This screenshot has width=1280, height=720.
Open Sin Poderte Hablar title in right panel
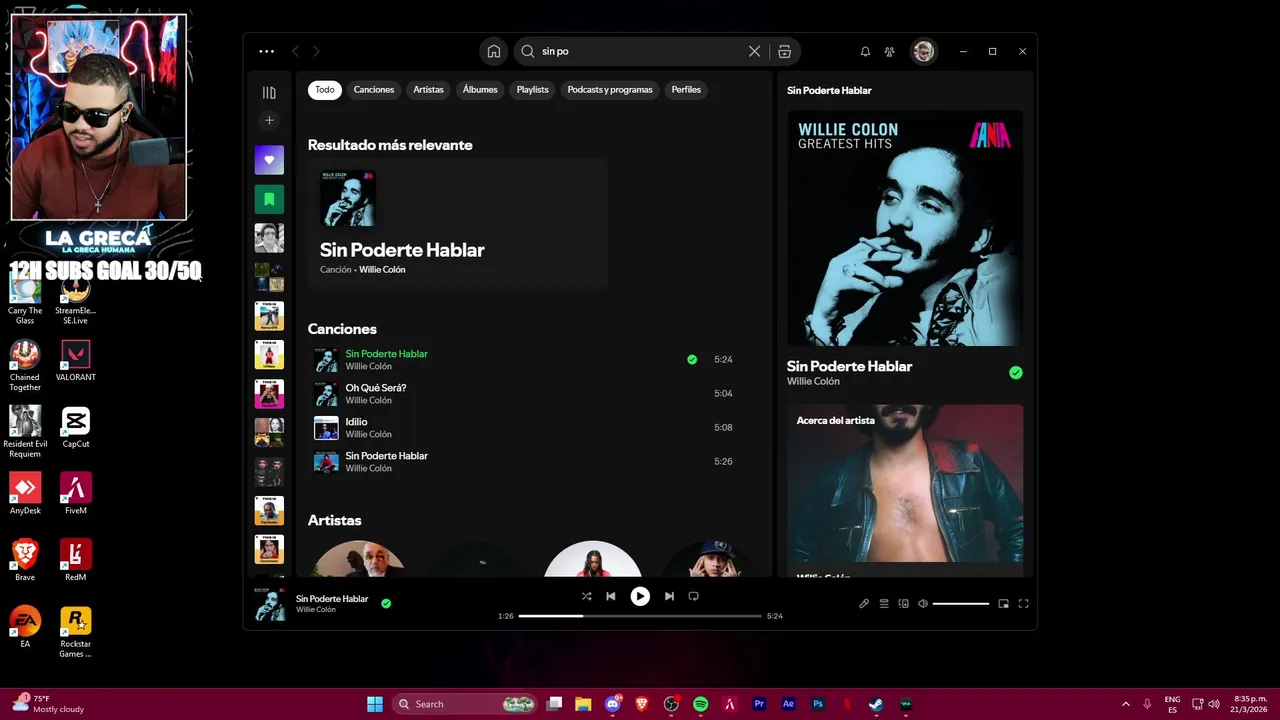849,367
